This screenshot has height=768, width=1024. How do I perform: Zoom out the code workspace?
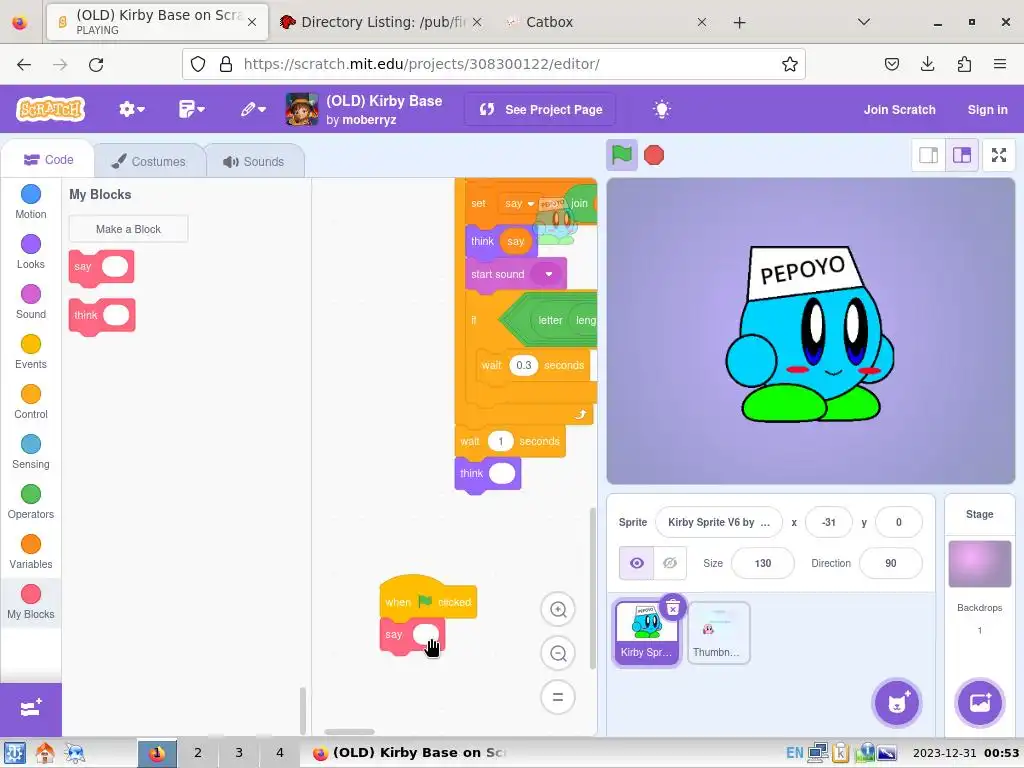click(558, 653)
